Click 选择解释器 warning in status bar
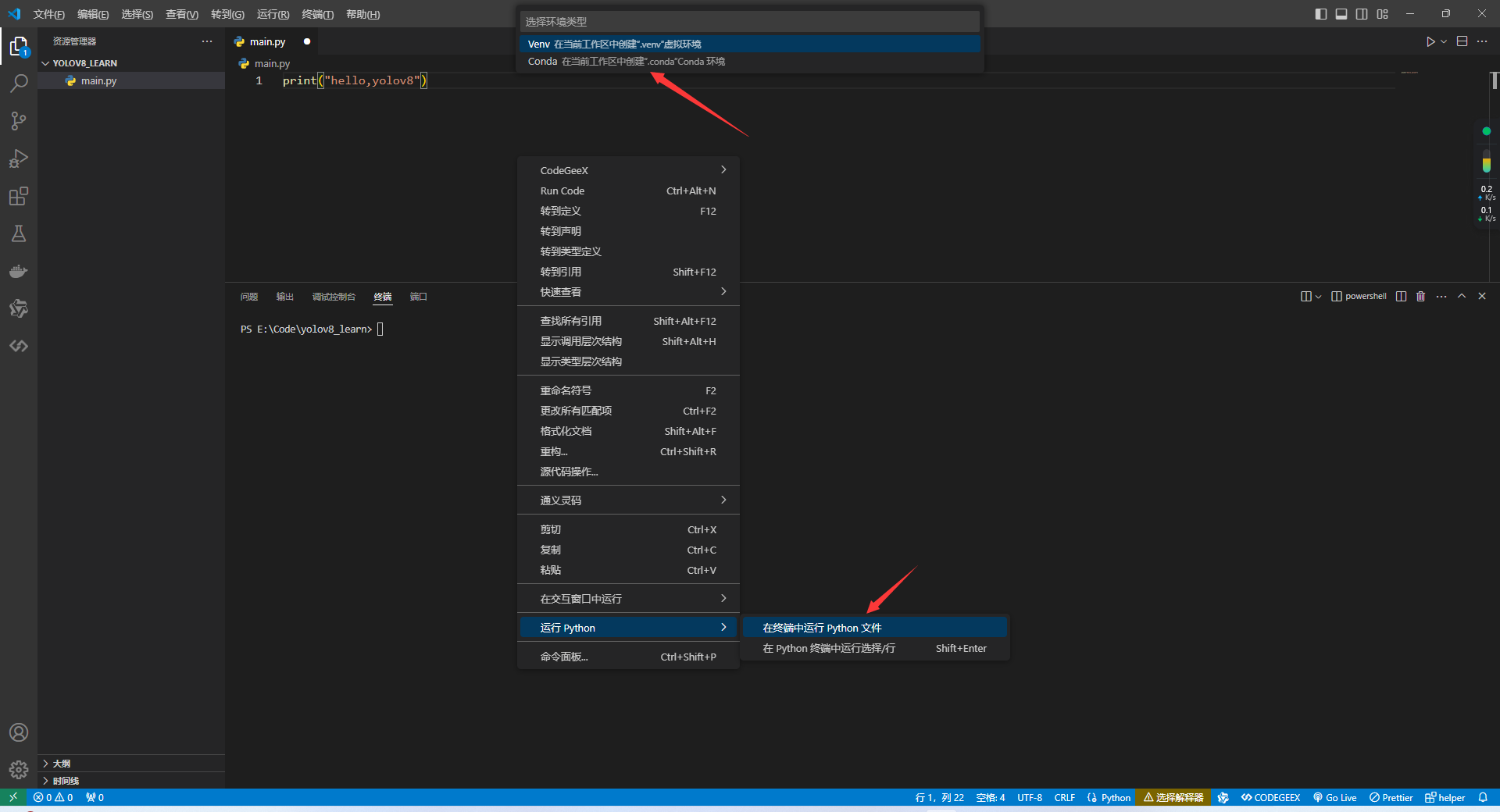 coord(1173,797)
